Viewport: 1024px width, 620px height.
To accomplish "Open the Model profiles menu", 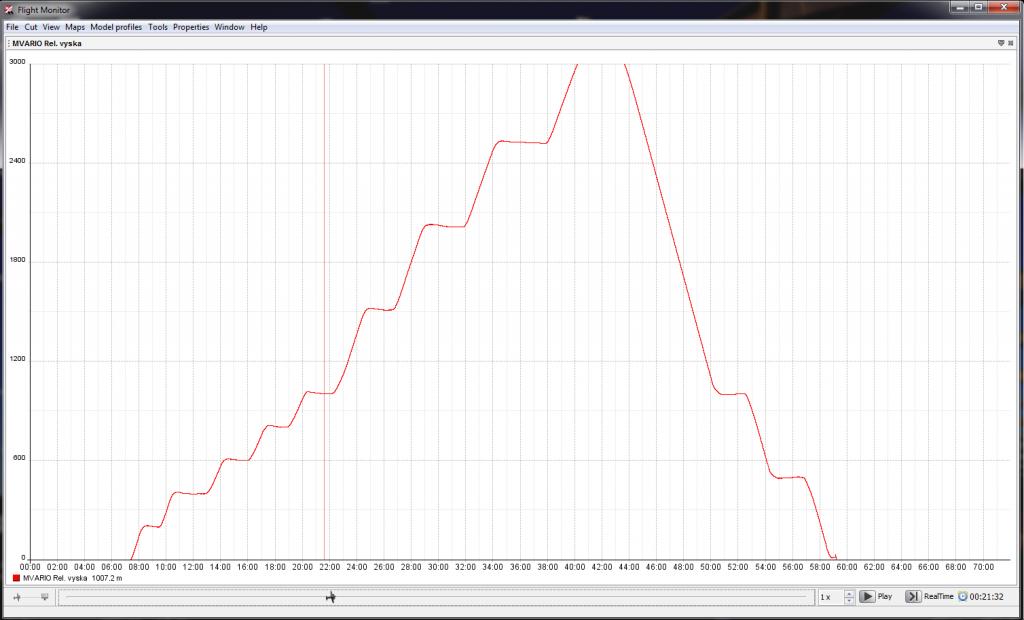I will coord(116,27).
